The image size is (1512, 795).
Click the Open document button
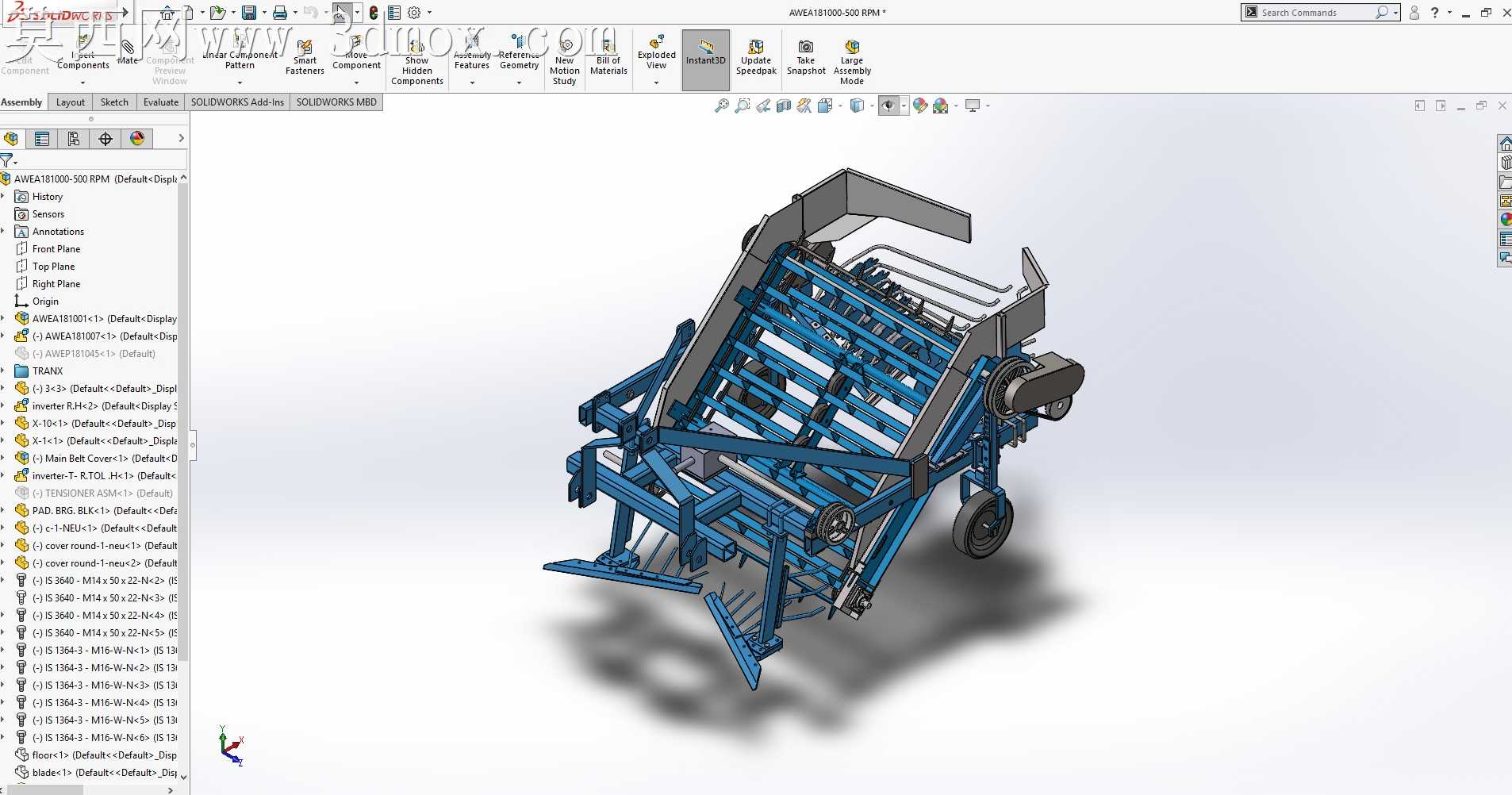coord(217,13)
